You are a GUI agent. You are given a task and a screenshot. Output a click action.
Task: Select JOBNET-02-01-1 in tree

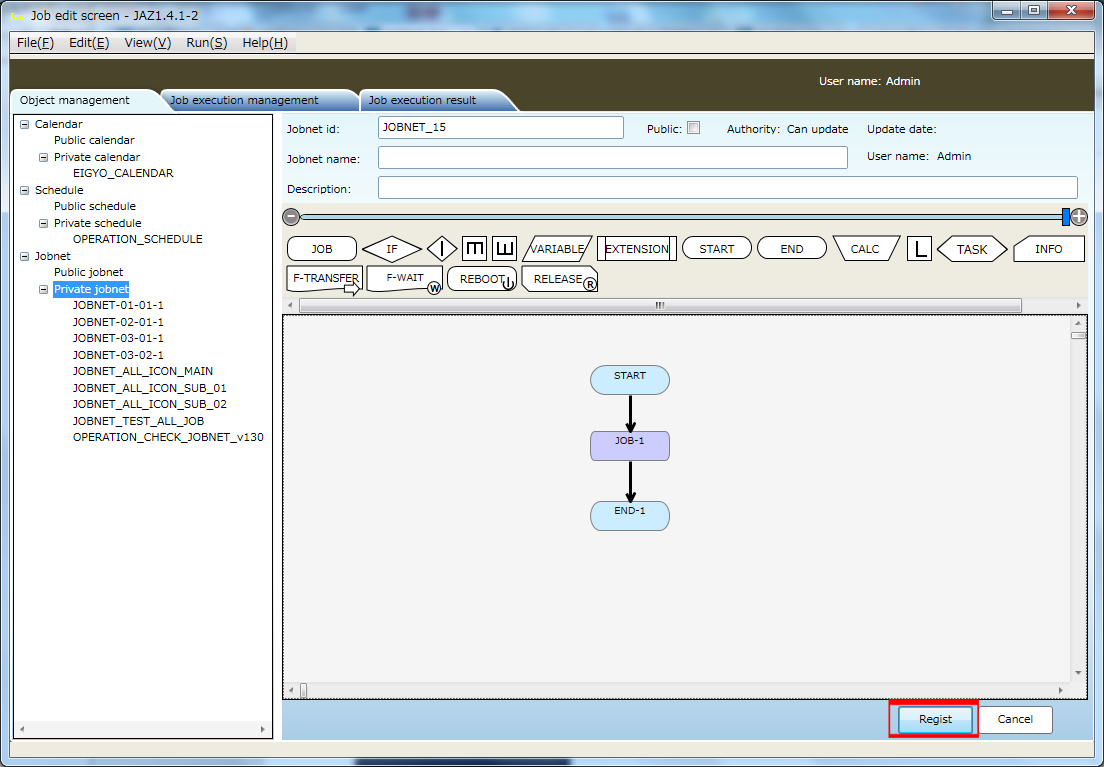[x=118, y=322]
